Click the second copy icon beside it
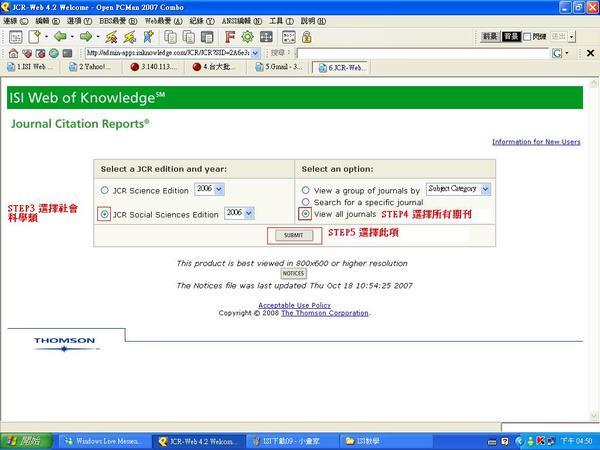 click(x=189, y=37)
